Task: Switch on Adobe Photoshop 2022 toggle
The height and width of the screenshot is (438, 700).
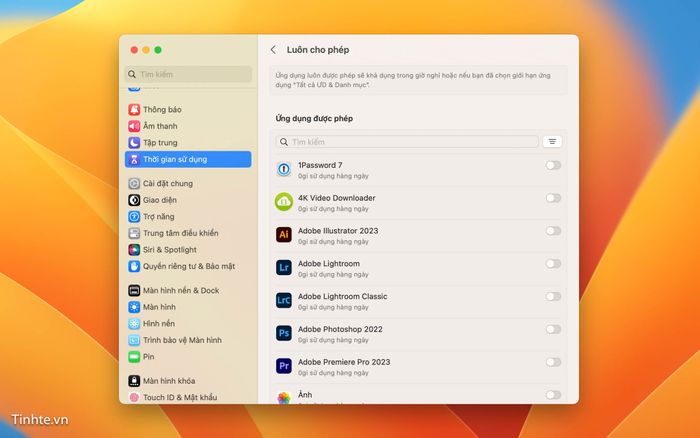Action: point(553,329)
